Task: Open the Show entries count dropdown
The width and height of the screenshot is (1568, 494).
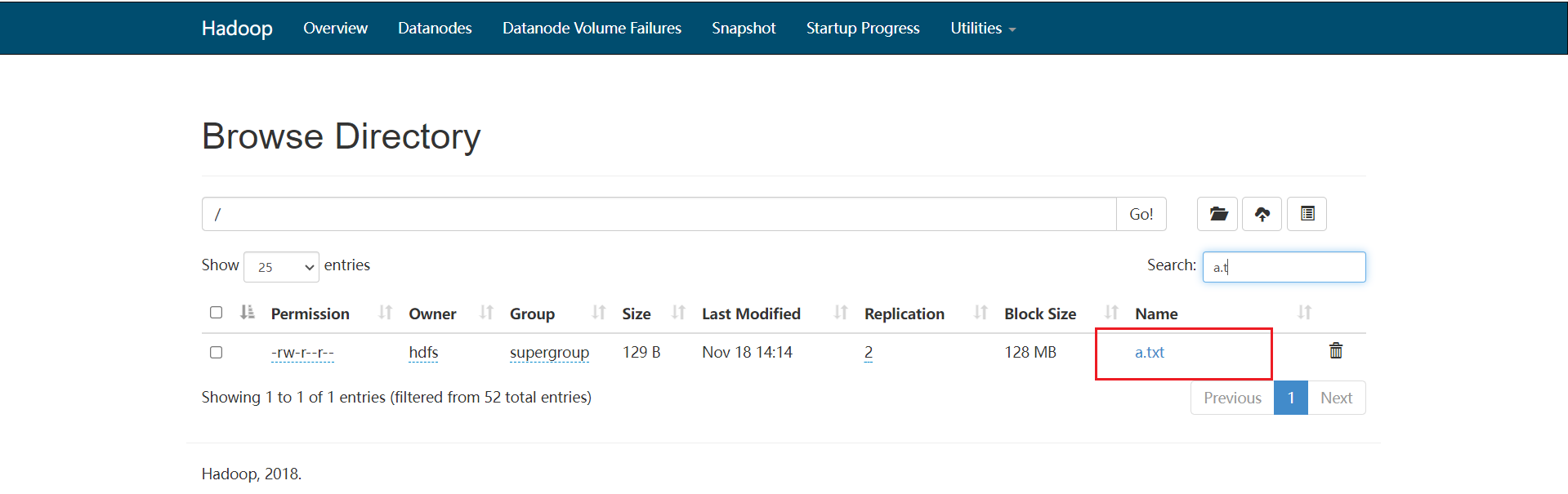Action: (281, 267)
